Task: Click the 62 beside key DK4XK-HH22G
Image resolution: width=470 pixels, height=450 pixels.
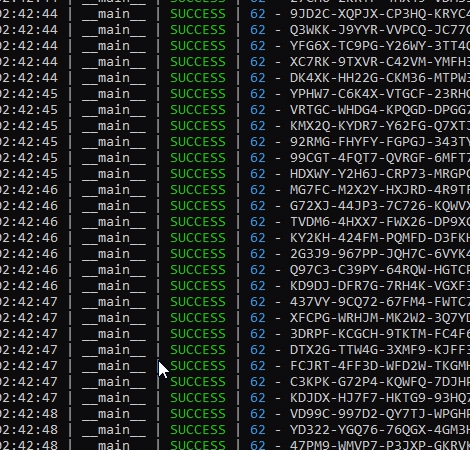Action: [x=258, y=78]
